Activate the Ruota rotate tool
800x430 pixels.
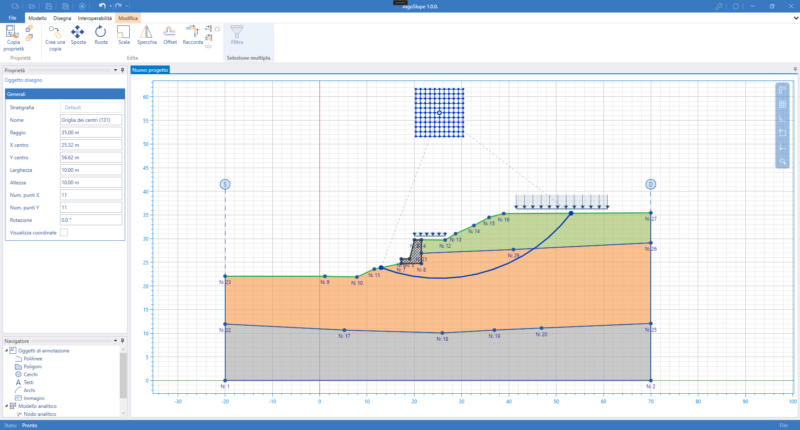click(x=101, y=36)
